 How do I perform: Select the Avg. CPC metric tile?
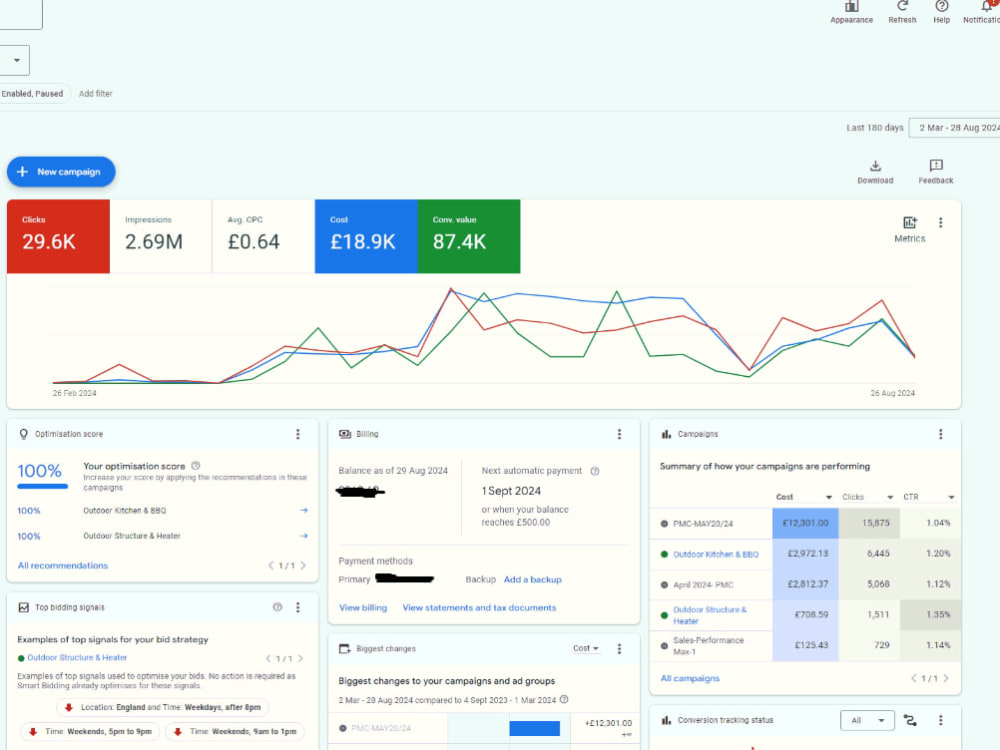[x=263, y=237]
